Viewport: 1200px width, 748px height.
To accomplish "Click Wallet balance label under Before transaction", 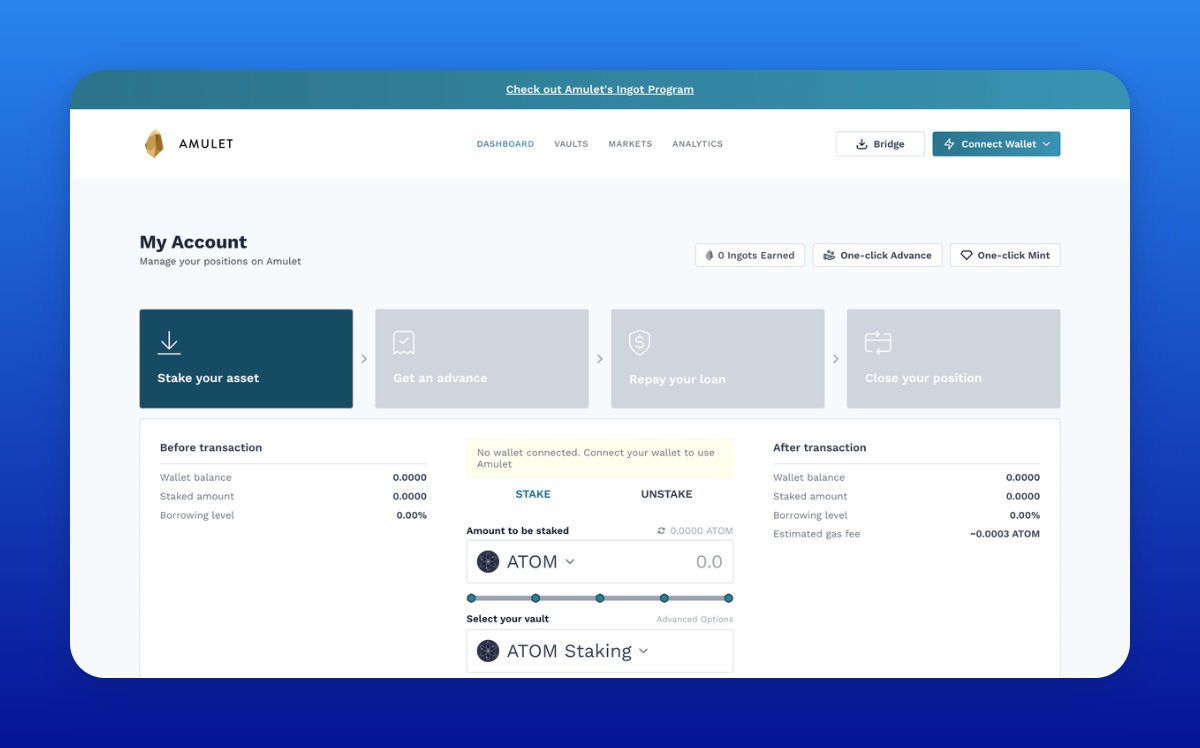I will click(x=196, y=478).
